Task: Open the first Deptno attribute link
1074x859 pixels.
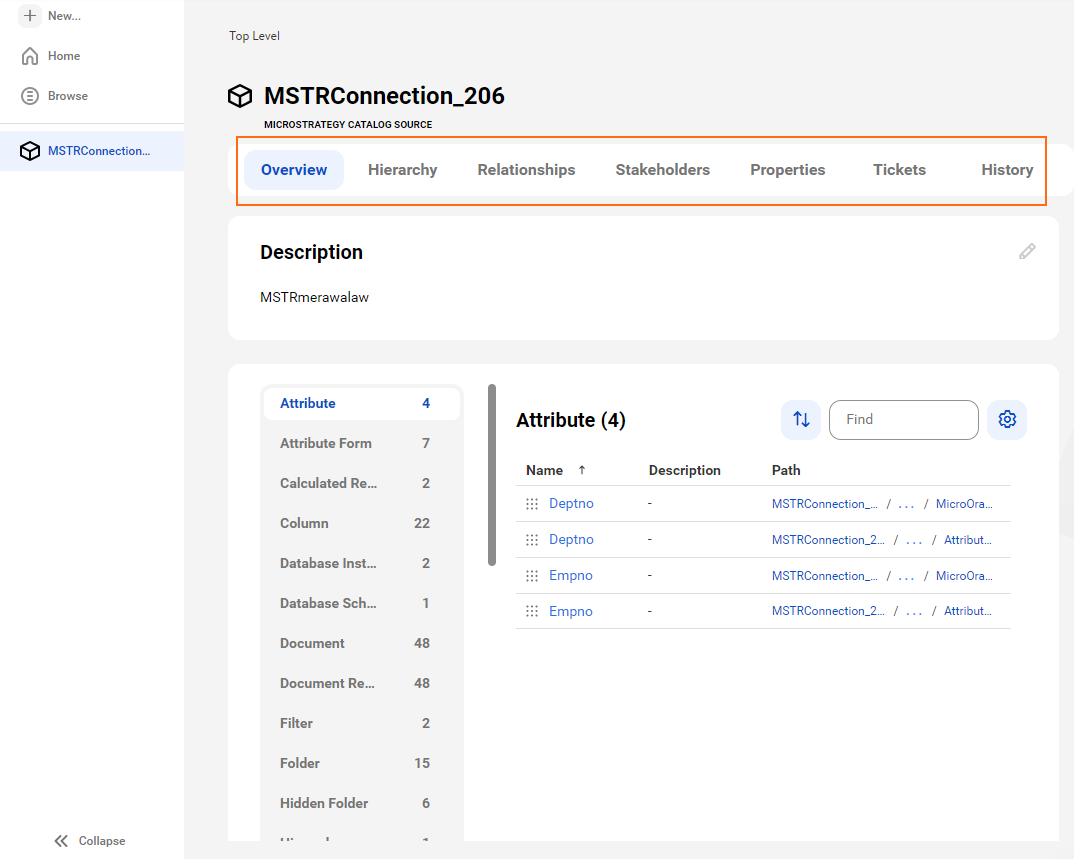Action: tap(571, 503)
